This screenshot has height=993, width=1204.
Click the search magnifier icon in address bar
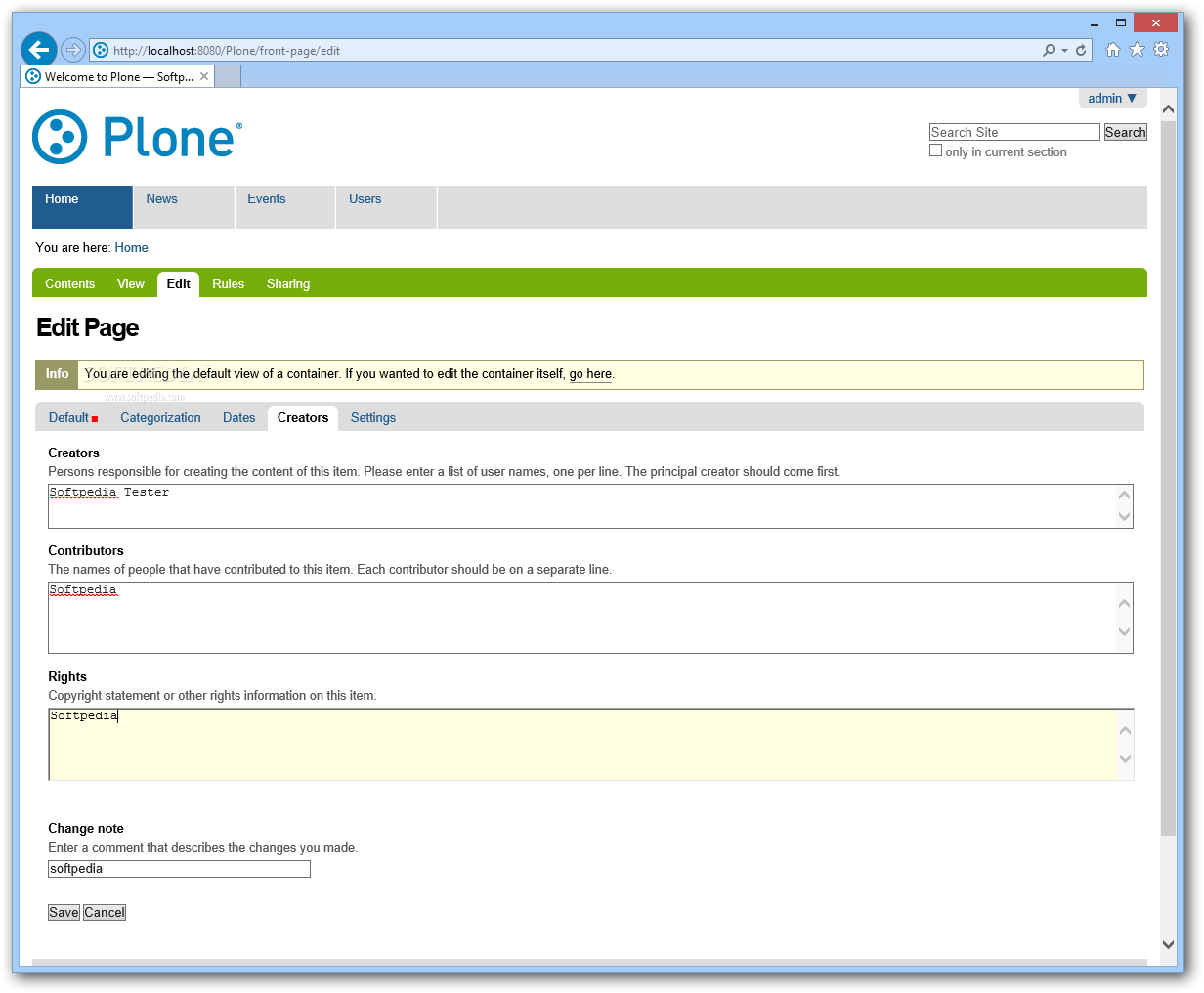1049,50
